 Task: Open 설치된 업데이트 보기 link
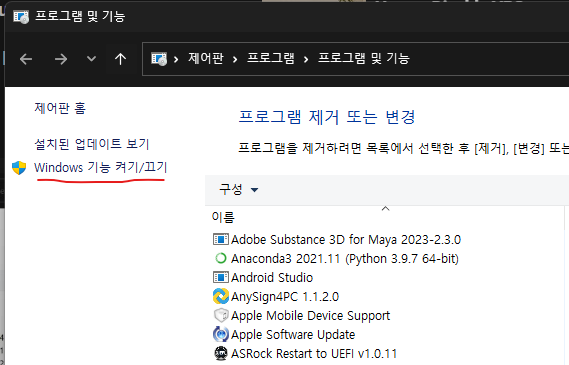(92, 144)
